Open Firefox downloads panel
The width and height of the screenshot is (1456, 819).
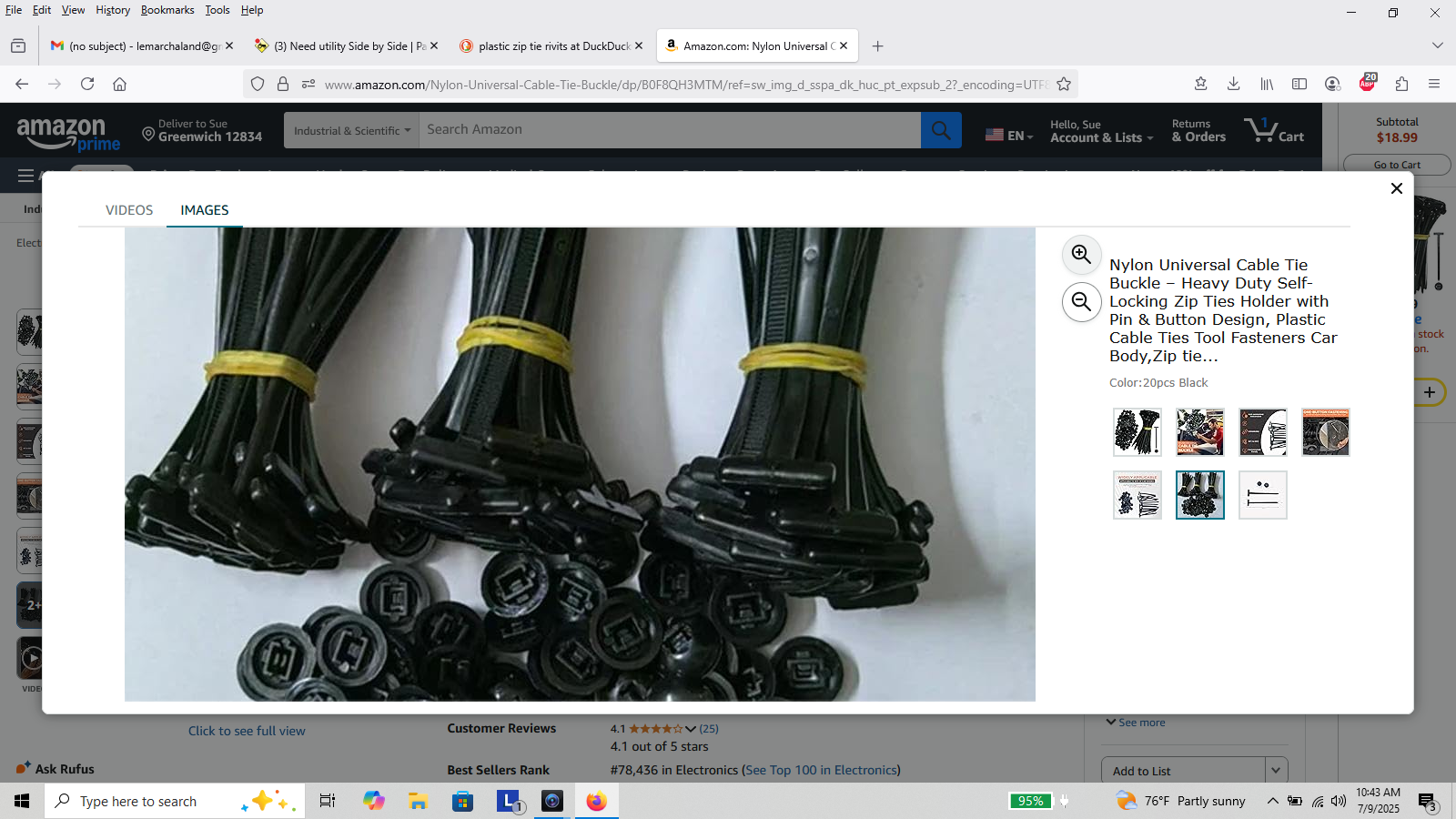1233,84
